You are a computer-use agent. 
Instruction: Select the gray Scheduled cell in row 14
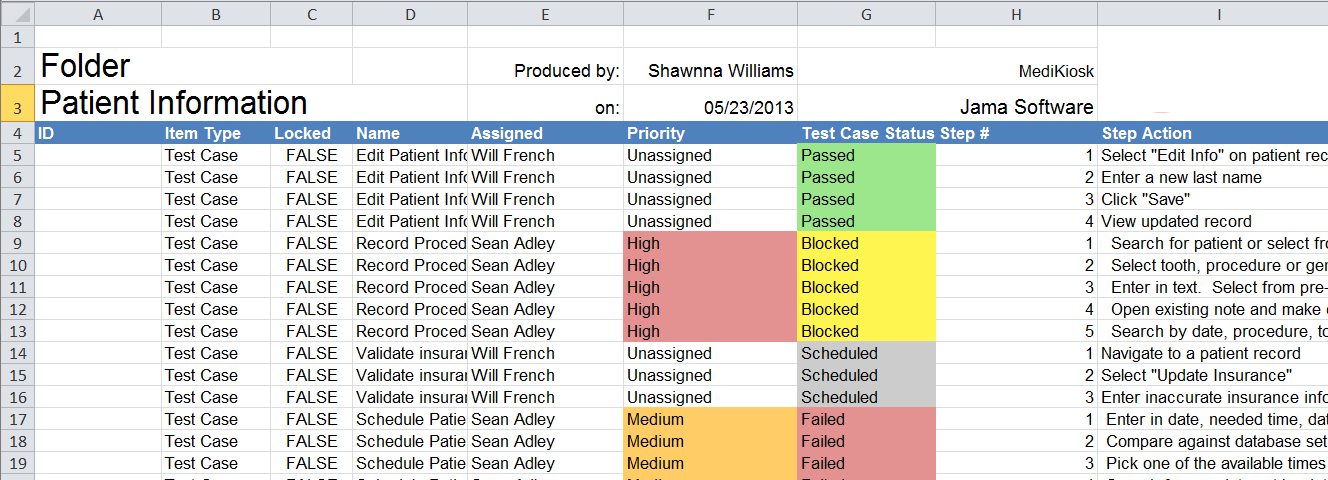tap(866, 353)
